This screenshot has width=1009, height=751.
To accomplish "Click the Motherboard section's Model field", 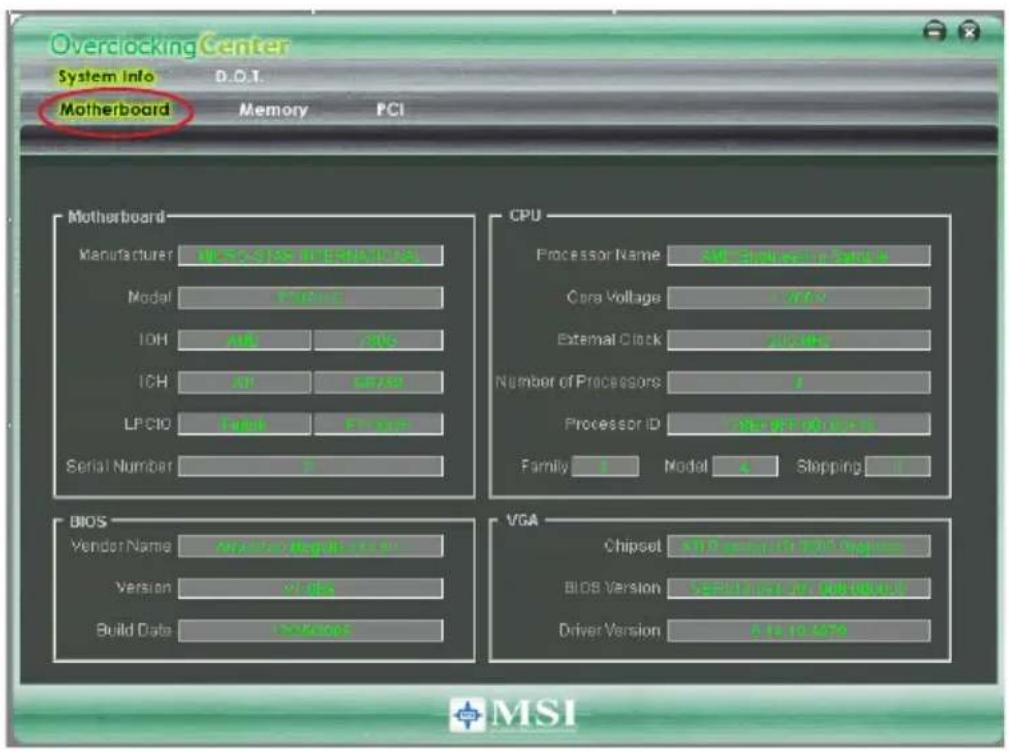I will pyautogui.click(x=310, y=298).
